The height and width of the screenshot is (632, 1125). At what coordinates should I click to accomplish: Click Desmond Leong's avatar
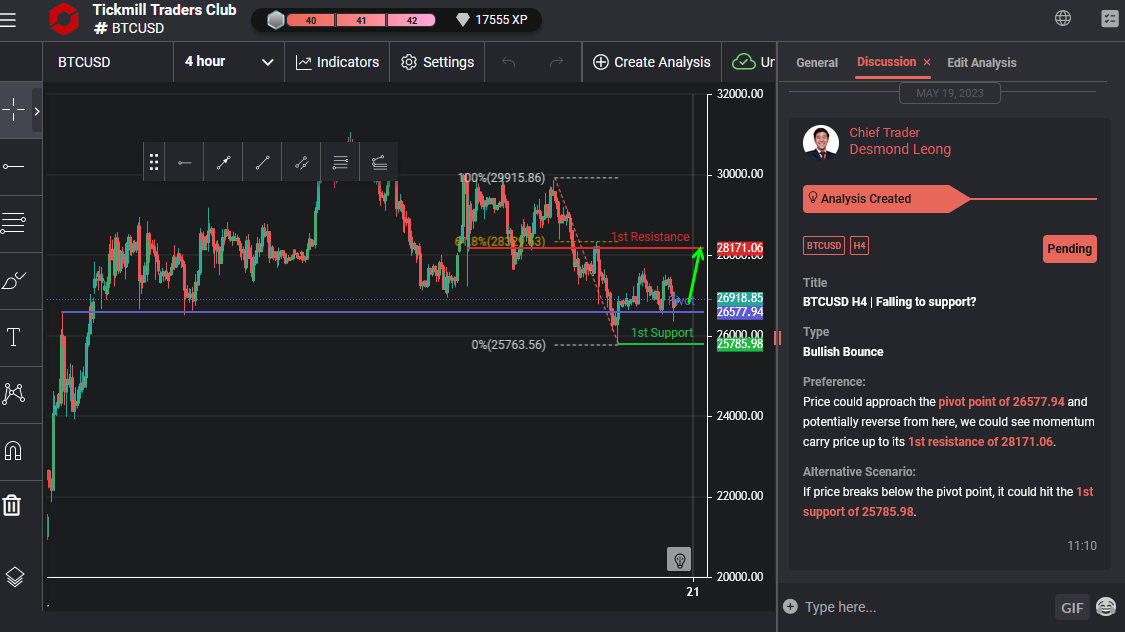tap(821, 142)
